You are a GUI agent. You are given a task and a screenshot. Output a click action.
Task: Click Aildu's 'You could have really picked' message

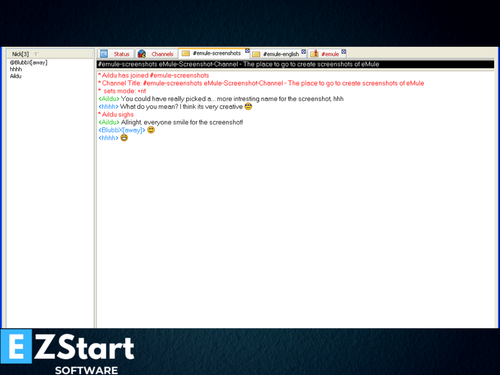221,99
